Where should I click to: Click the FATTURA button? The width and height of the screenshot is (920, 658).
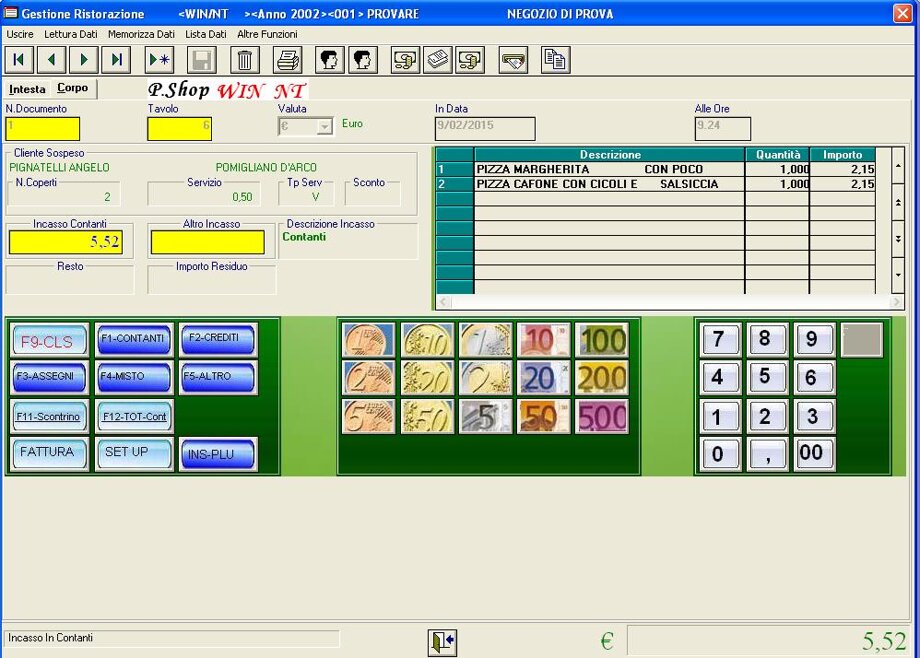(49, 453)
